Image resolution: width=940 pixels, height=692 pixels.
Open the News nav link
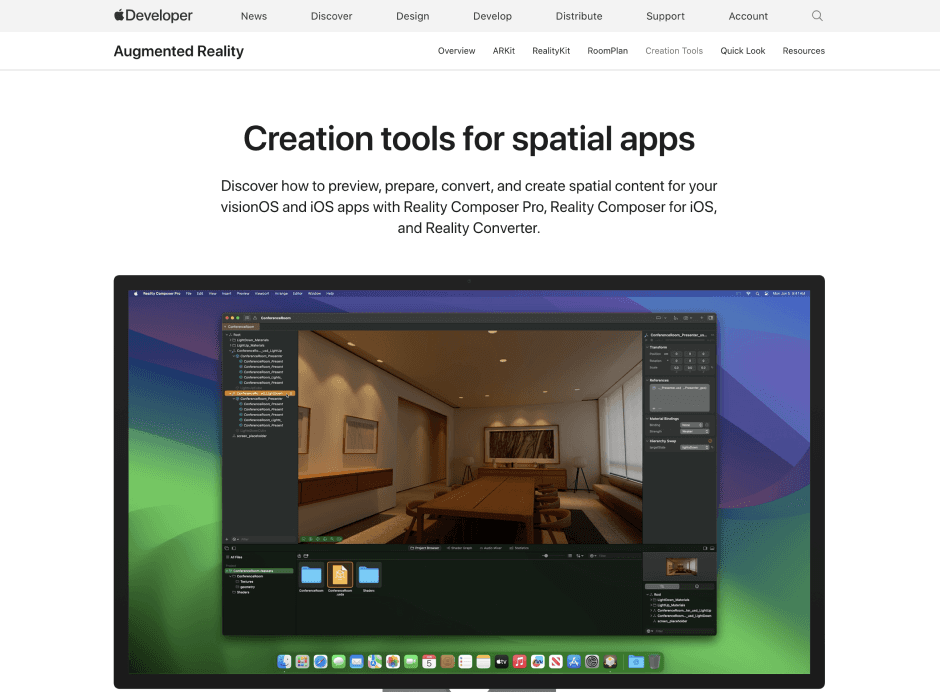tap(254, 16)
